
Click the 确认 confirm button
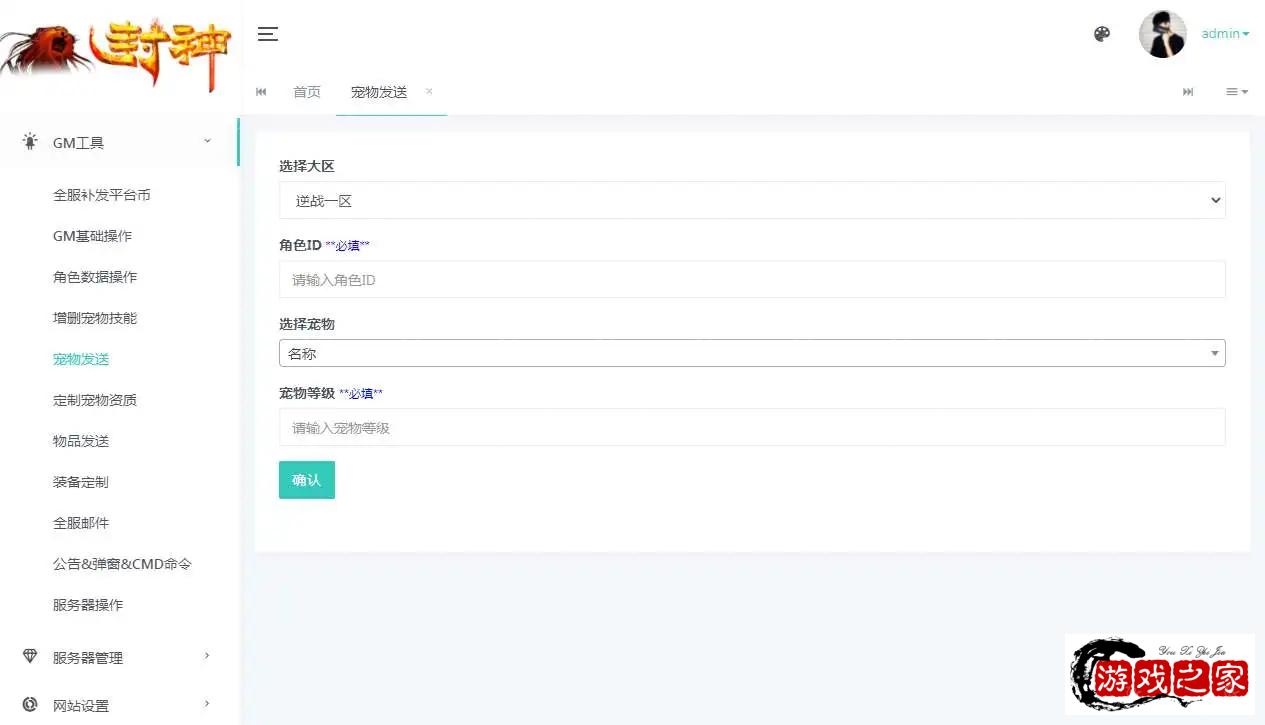306,480
